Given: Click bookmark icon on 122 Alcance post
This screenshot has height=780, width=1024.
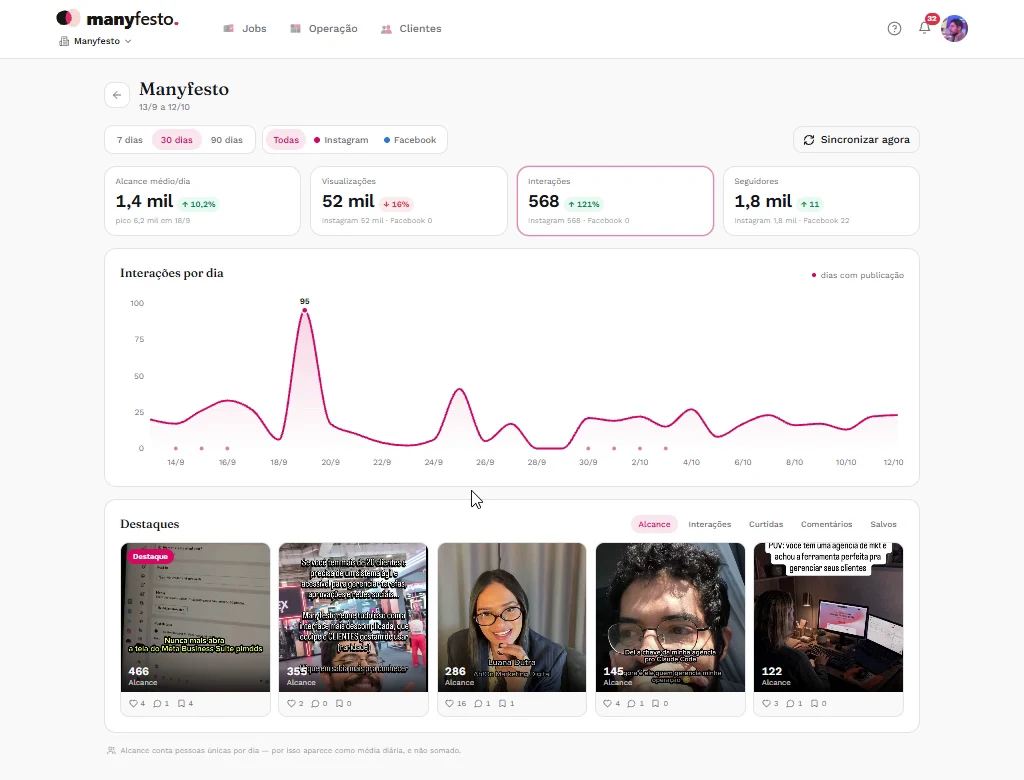Looking at the screenshot, I should coord(814,704).
